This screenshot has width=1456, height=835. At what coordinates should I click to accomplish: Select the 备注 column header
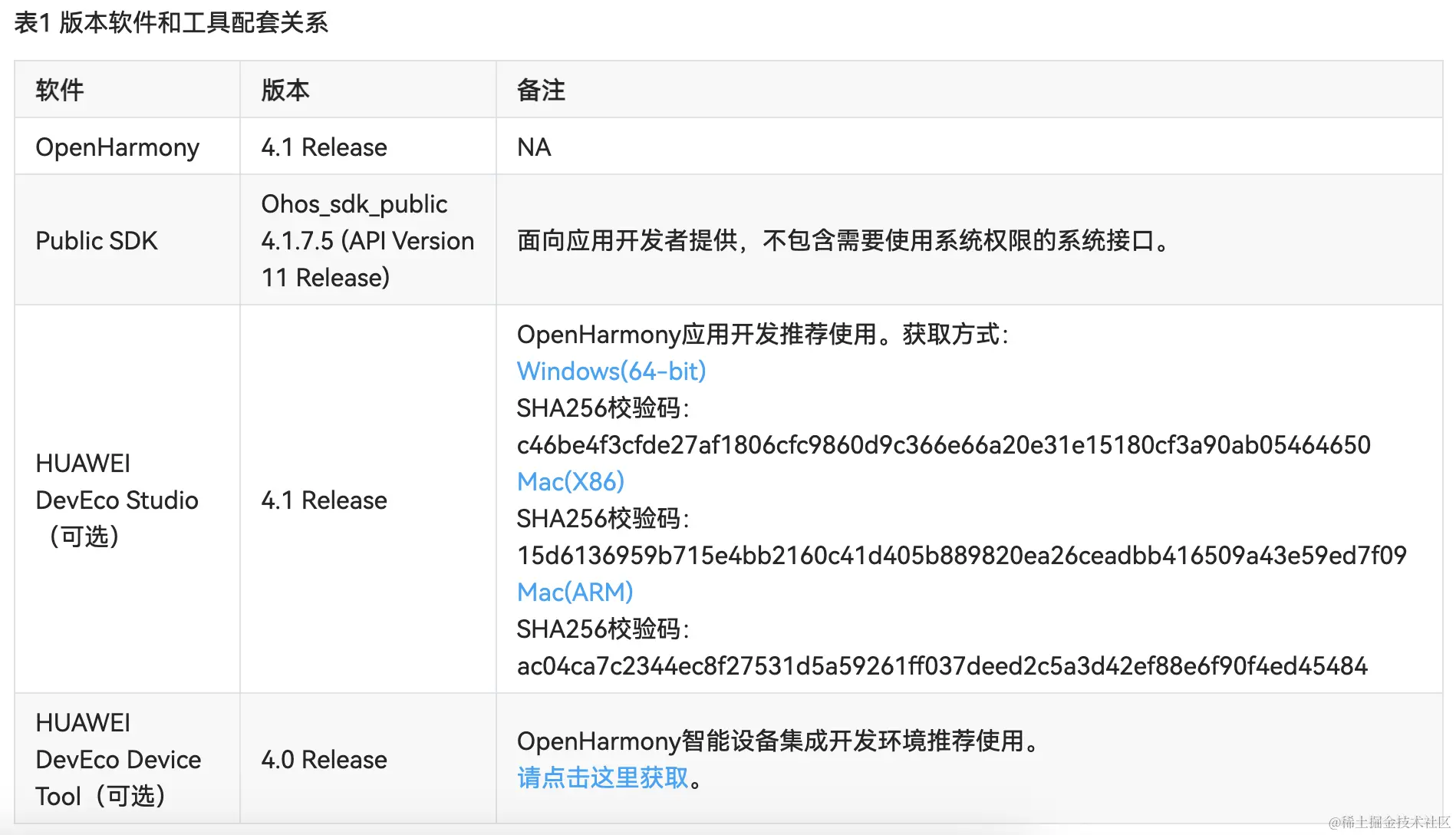point(969,90)
